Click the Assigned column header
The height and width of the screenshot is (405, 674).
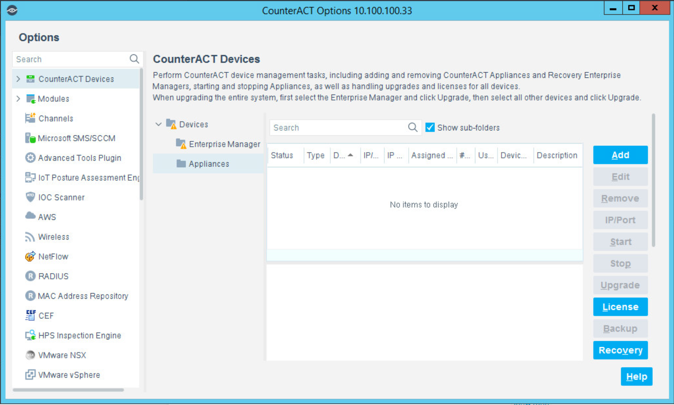click(x=432, y=155)
